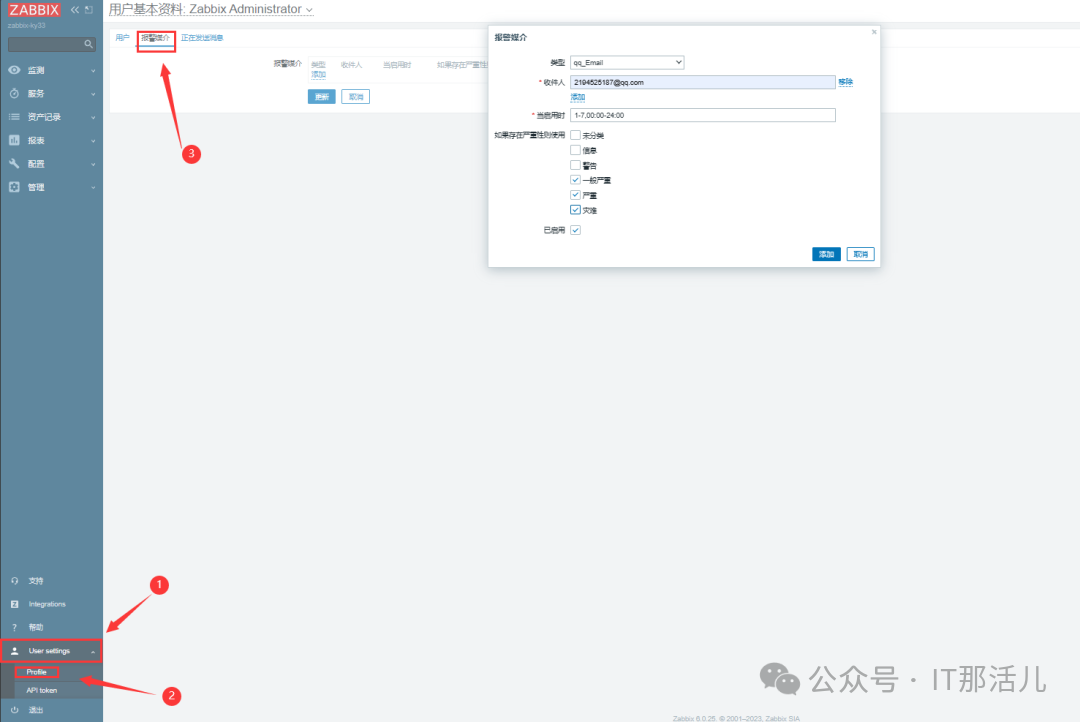Click the Zabbix 6.0.25 footer text
Image resolution: width=1080 pixels, height=722 pixels.
pos(736,718)
